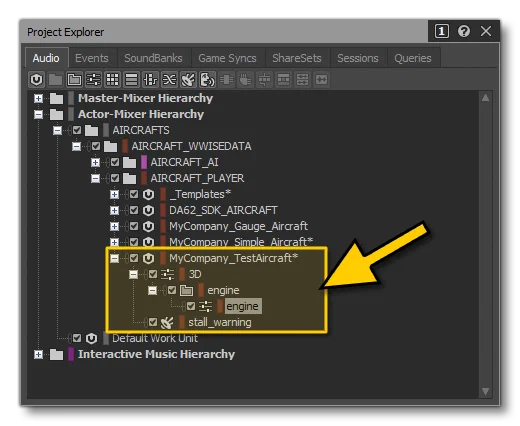Toggle the _Templates checkbox
This screenshot has width=520, height=426.
(x=134, y=194)
